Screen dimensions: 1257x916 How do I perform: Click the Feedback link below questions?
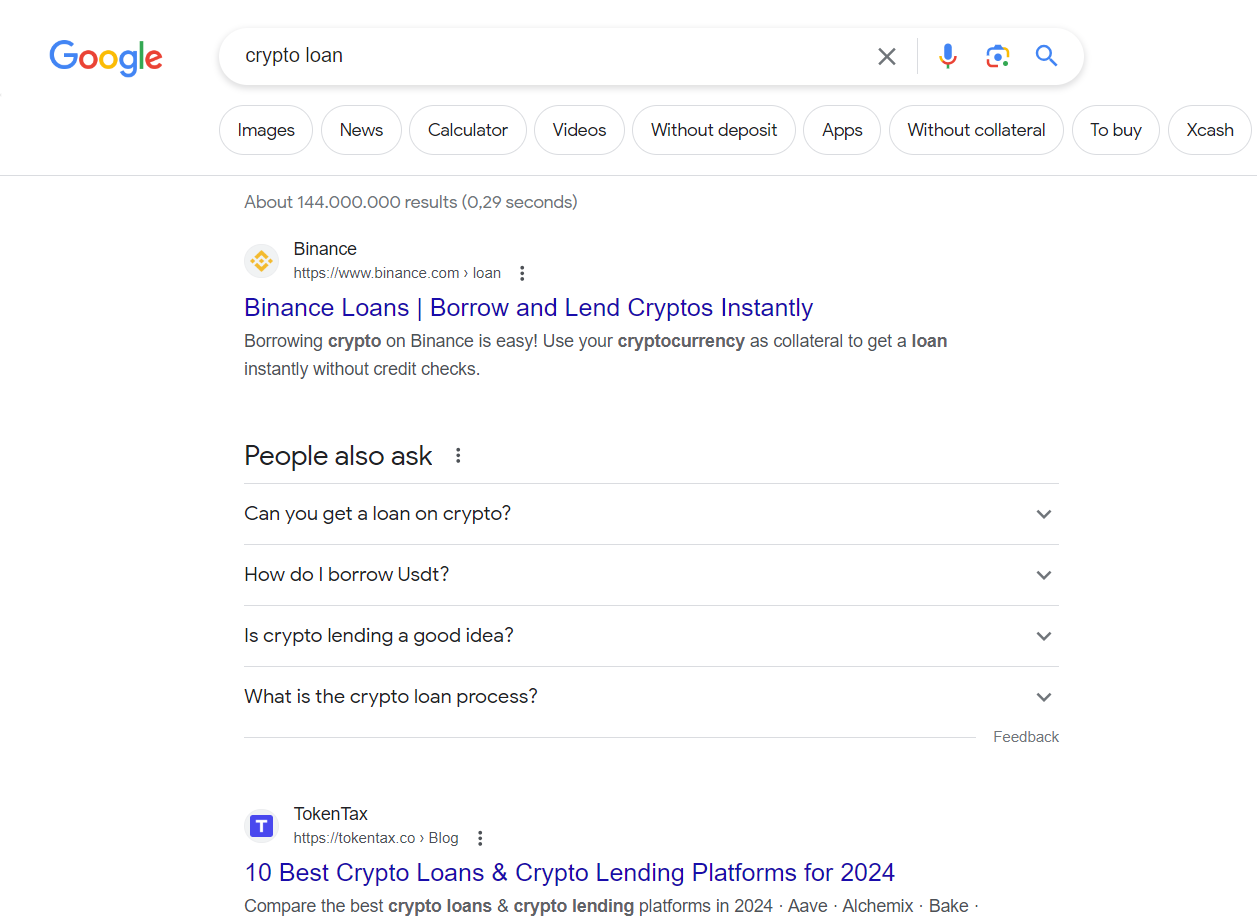[x=1026, y=737]
